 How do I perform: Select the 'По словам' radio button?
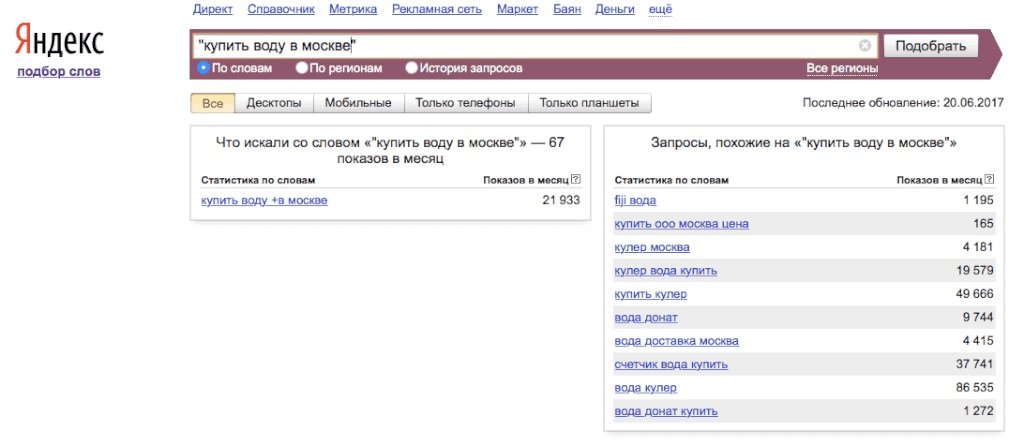click(x=203, y=68)
